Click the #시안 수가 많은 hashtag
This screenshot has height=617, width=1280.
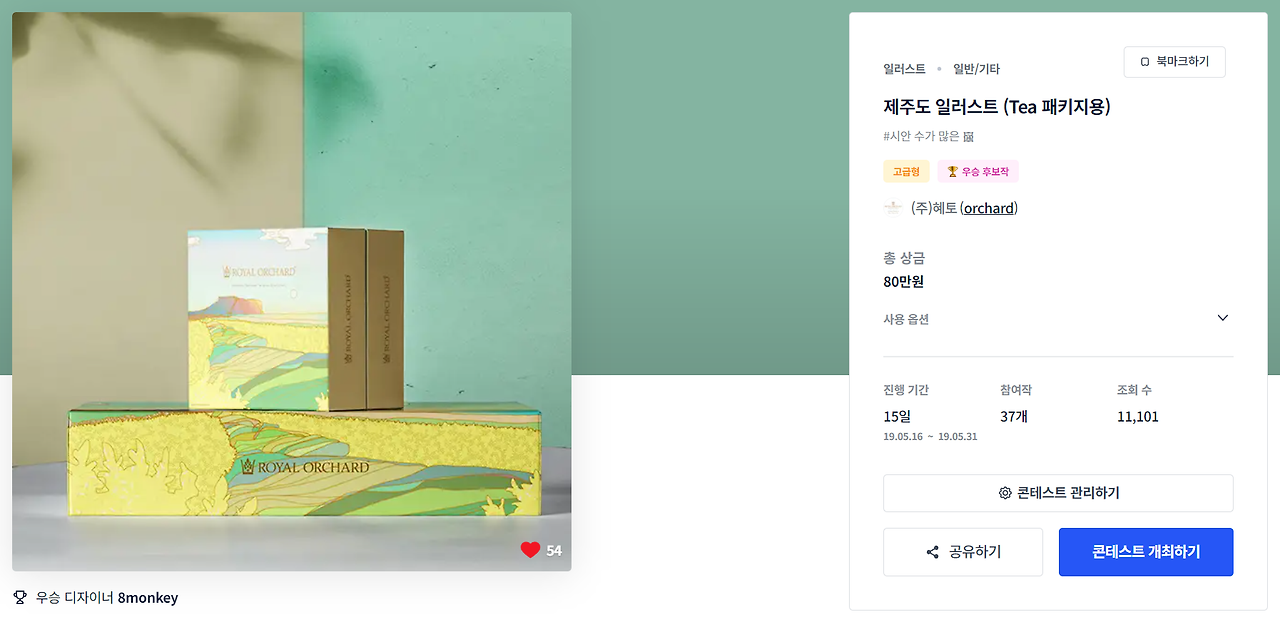[x=928, y=136]
